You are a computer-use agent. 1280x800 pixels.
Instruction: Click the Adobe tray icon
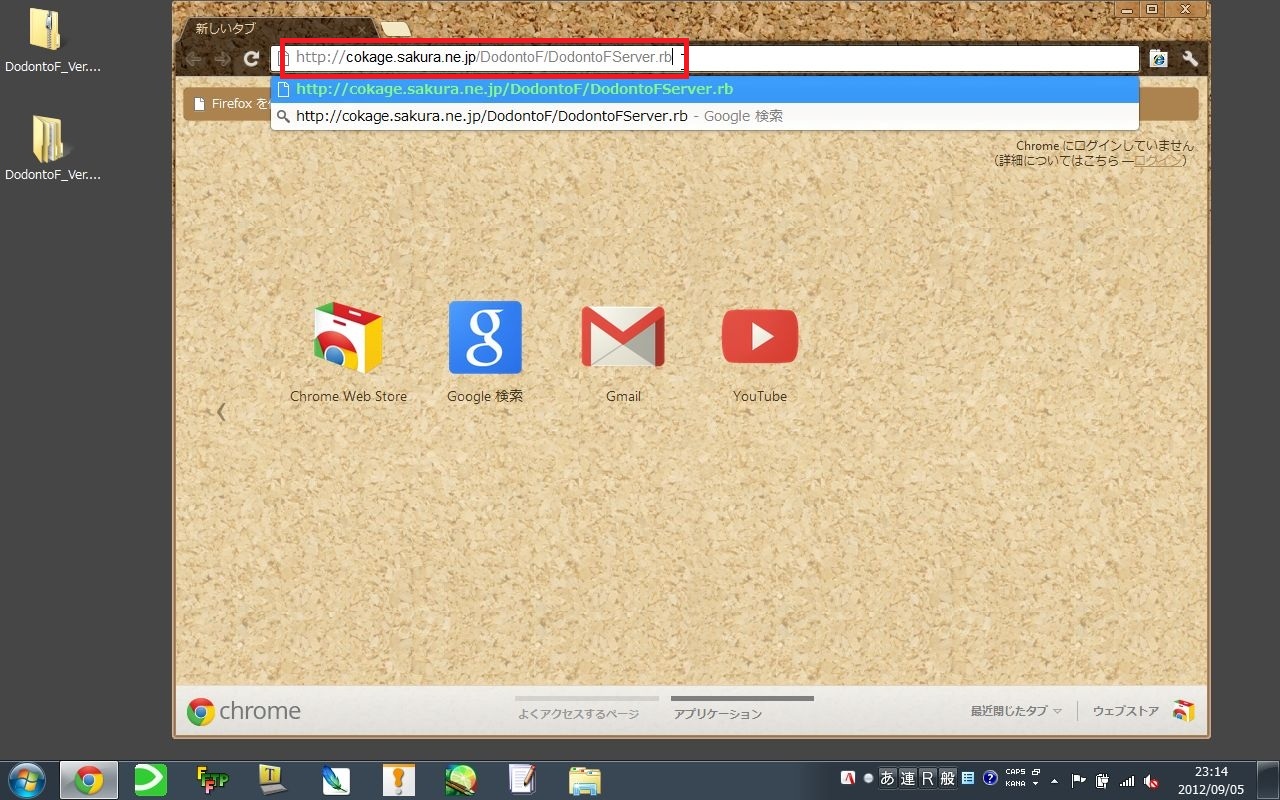(848, 779)
